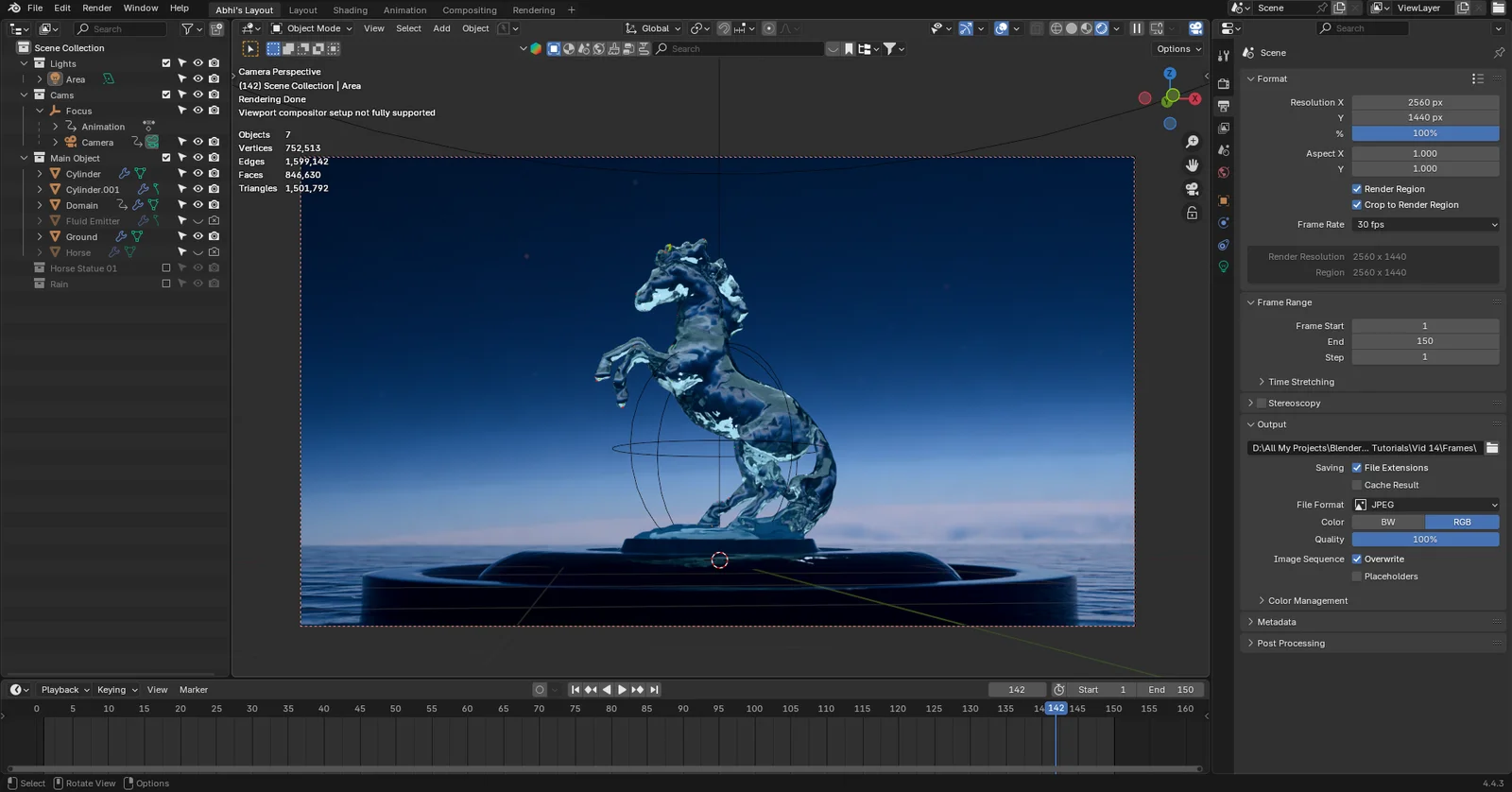The width and height of the screenshot is (1512, 792).
Task: Select RGB color mode
Action: (x=1462, y=523)
